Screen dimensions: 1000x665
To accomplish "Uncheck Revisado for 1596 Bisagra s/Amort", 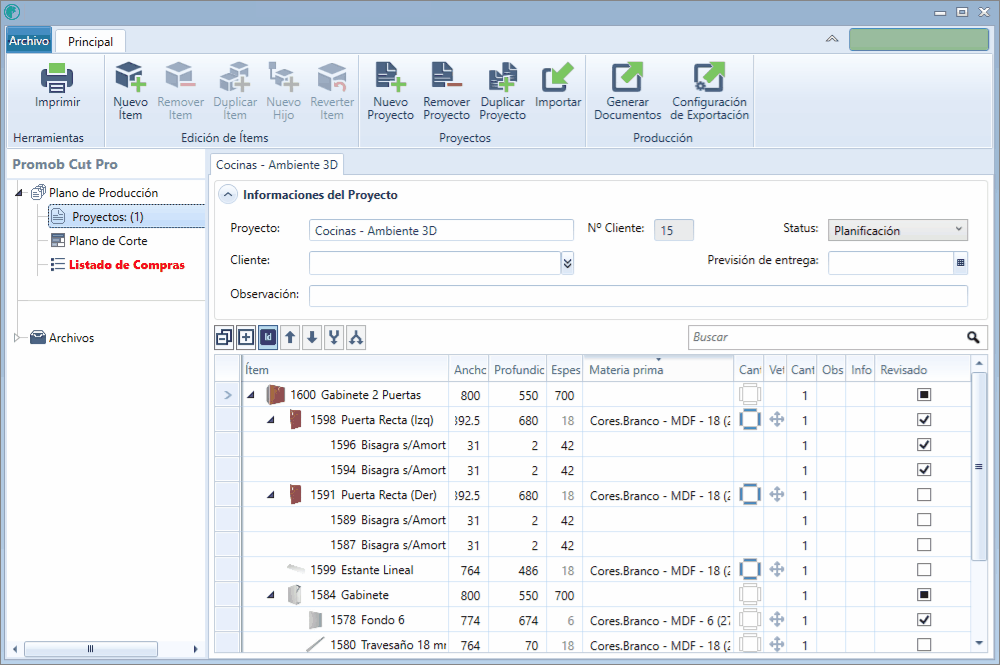I will click(x=923, y=444).
